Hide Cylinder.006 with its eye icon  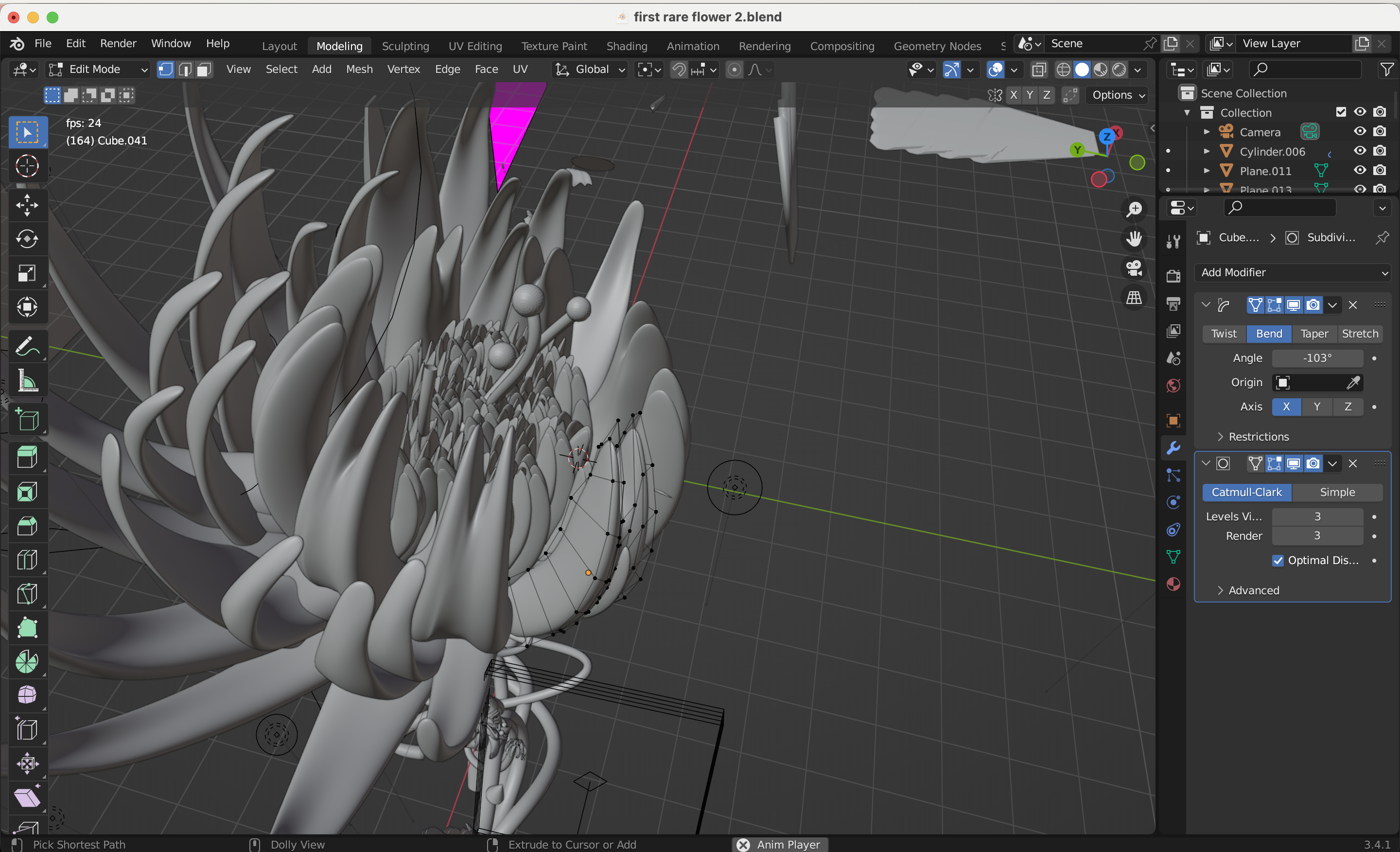tap(1360, 151)
